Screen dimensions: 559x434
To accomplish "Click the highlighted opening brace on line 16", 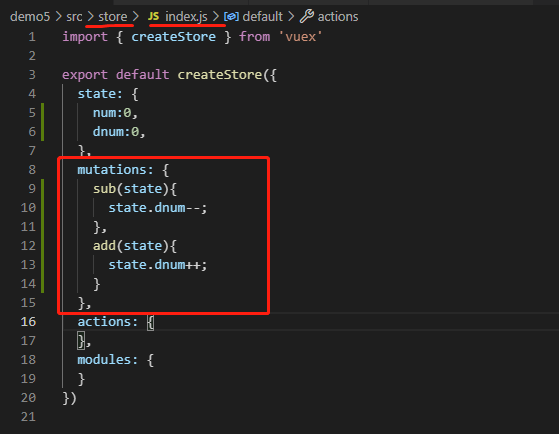I will point(150,323).
